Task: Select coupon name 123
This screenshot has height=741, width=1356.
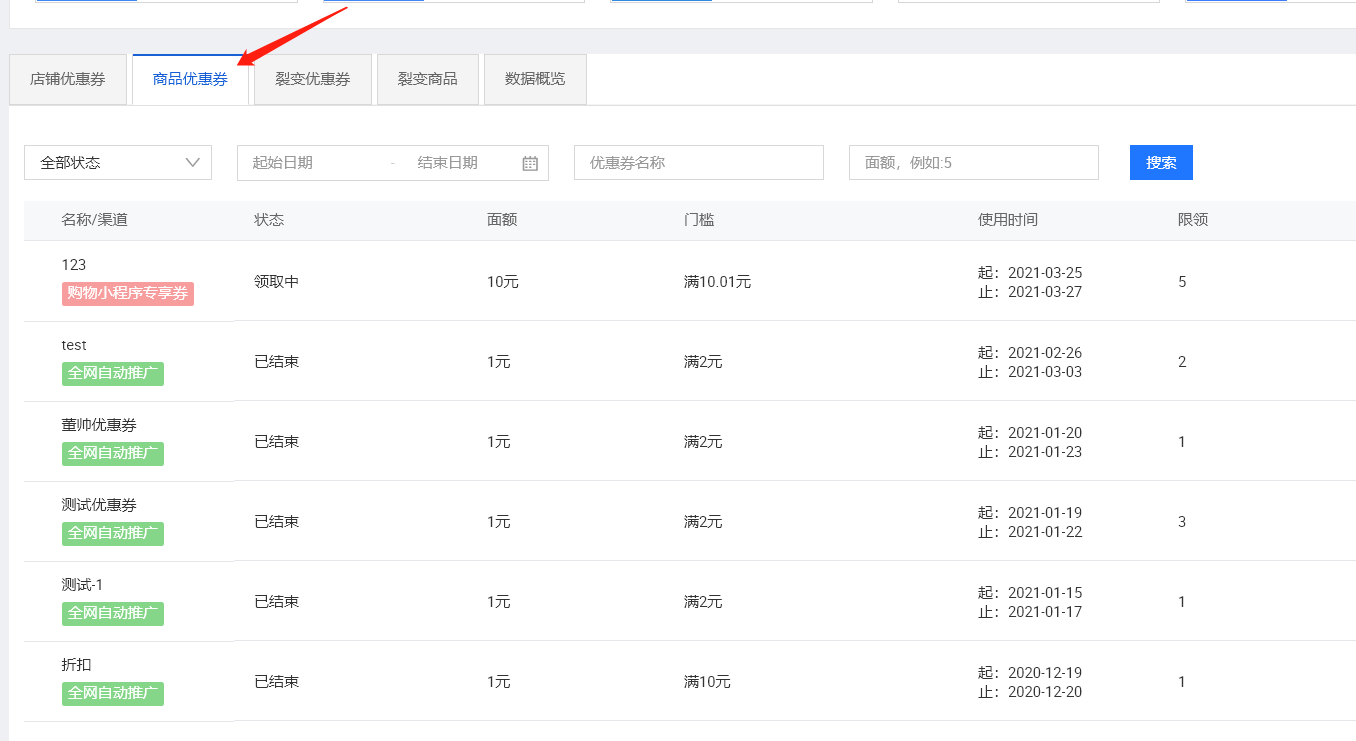Action: [x=74, y=265]
